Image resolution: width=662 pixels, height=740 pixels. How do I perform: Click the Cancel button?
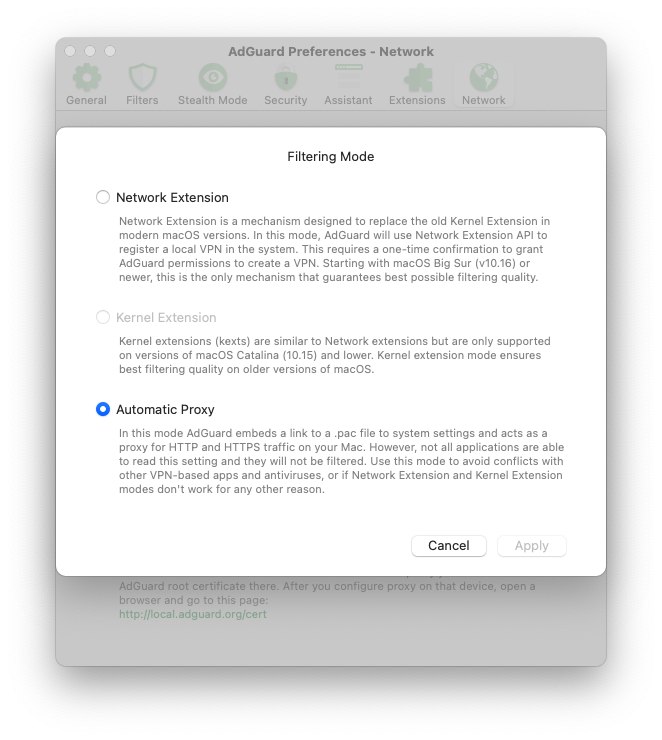coord(449,546)
